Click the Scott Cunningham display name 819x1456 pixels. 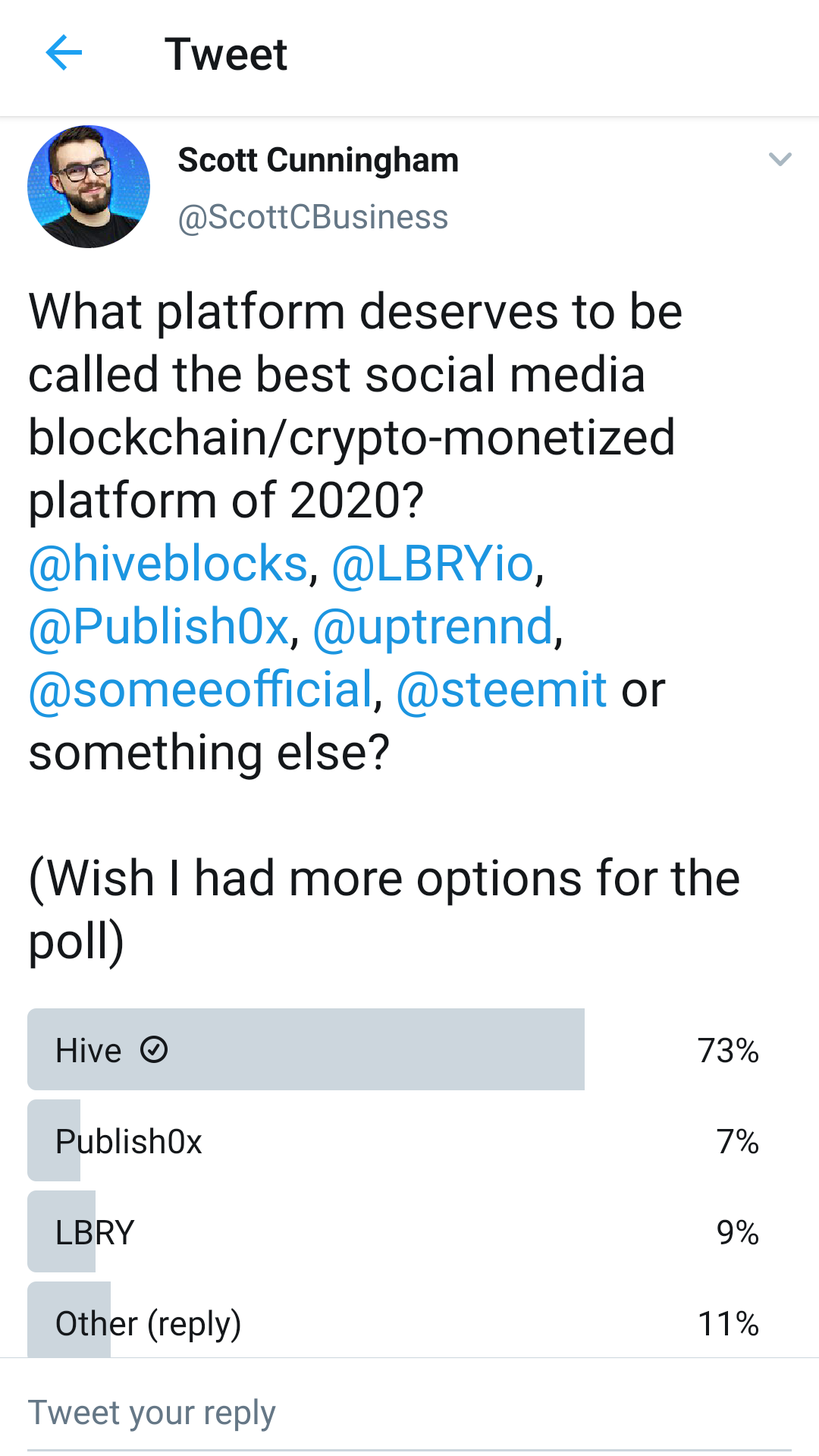click(318, 160)
